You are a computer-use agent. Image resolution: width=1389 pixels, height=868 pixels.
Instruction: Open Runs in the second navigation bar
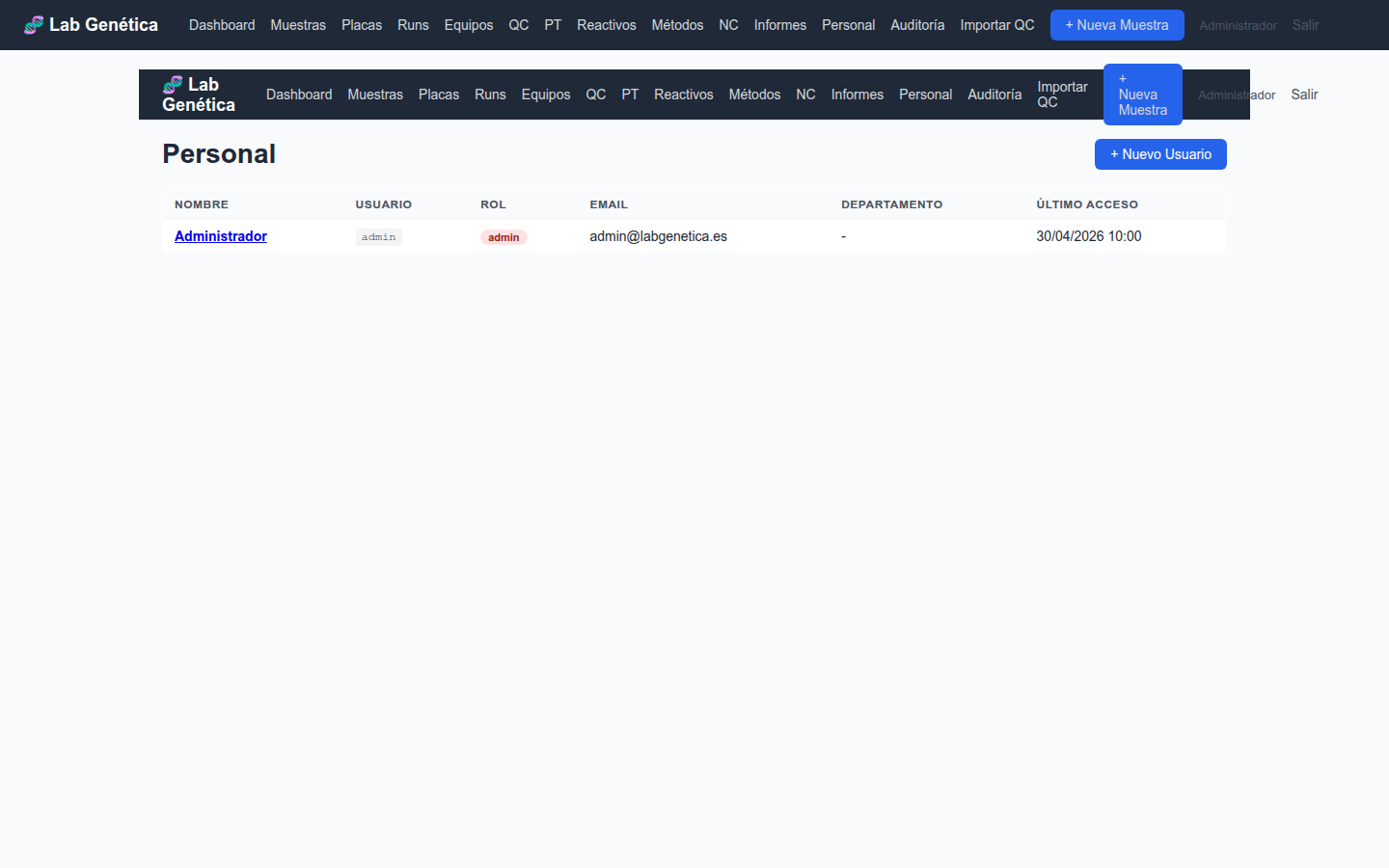click(x=490, y=95)
